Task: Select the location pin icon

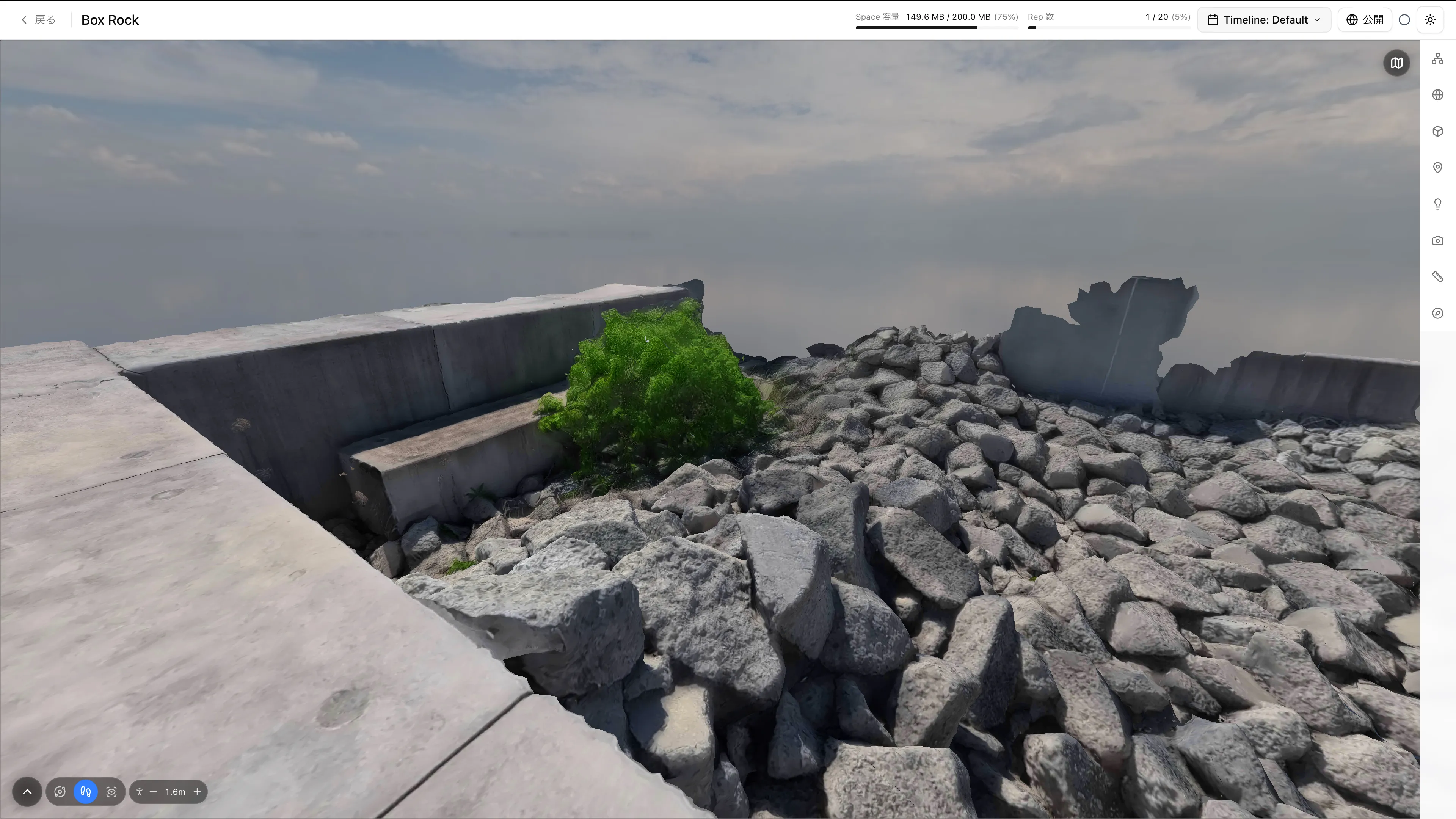Action: click(x=1437, y=168)
